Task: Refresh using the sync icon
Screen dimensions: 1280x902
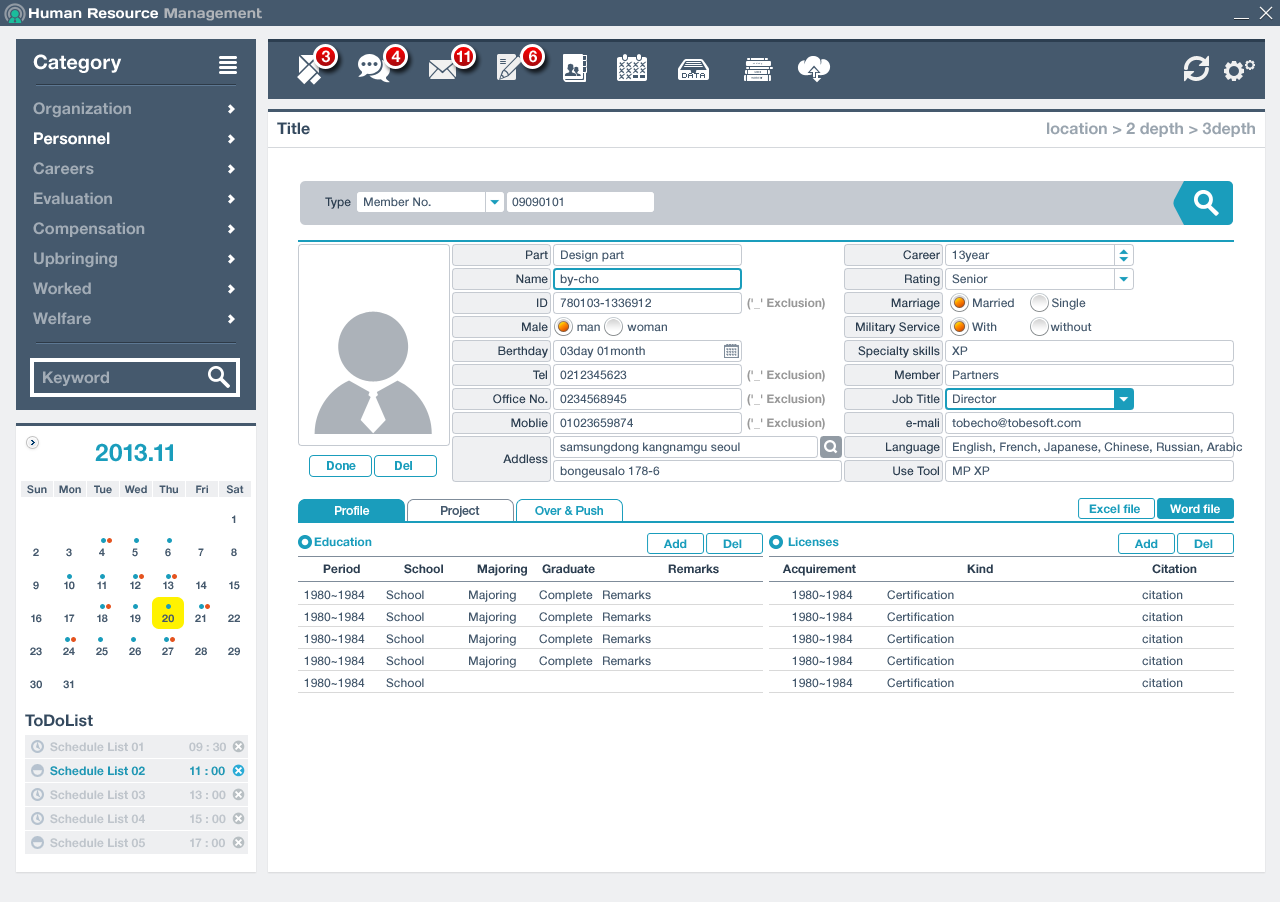Action: pos(1196,69)
